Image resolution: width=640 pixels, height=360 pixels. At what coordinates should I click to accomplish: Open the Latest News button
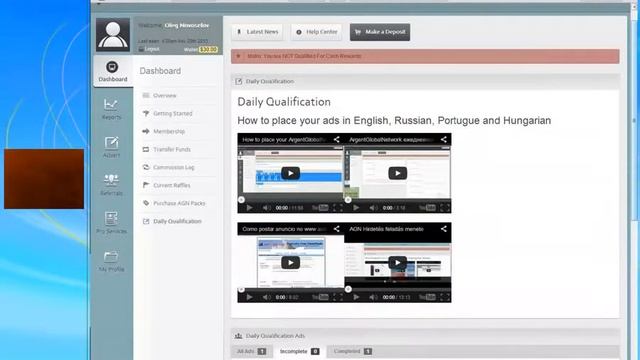click(x=258, y=32)
